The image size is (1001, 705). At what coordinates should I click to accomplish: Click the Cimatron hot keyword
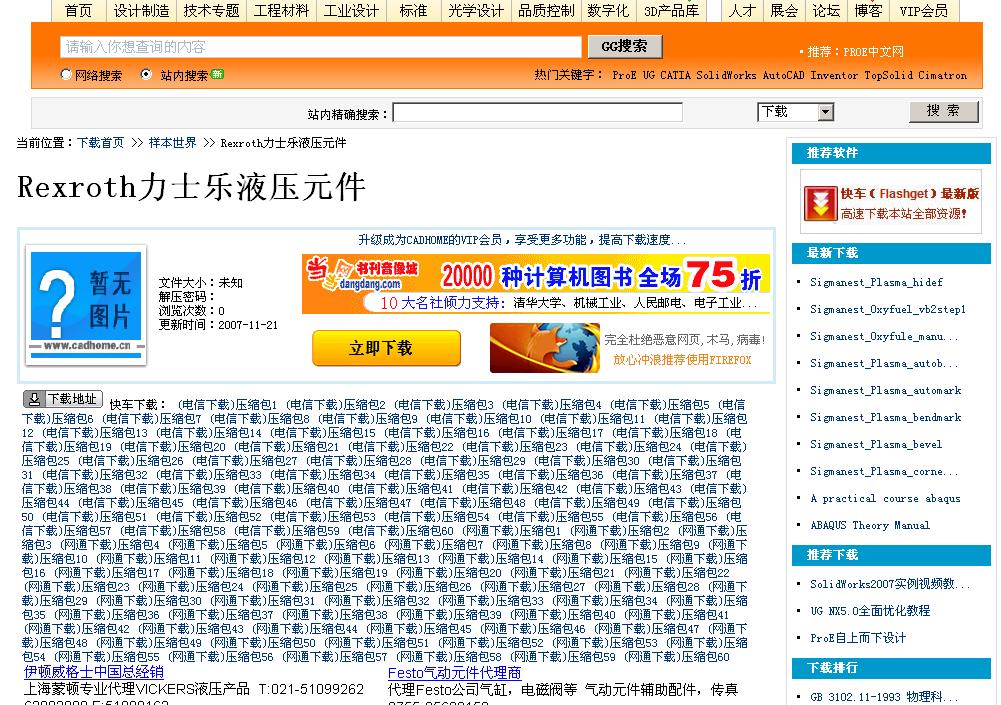[942, 75]
